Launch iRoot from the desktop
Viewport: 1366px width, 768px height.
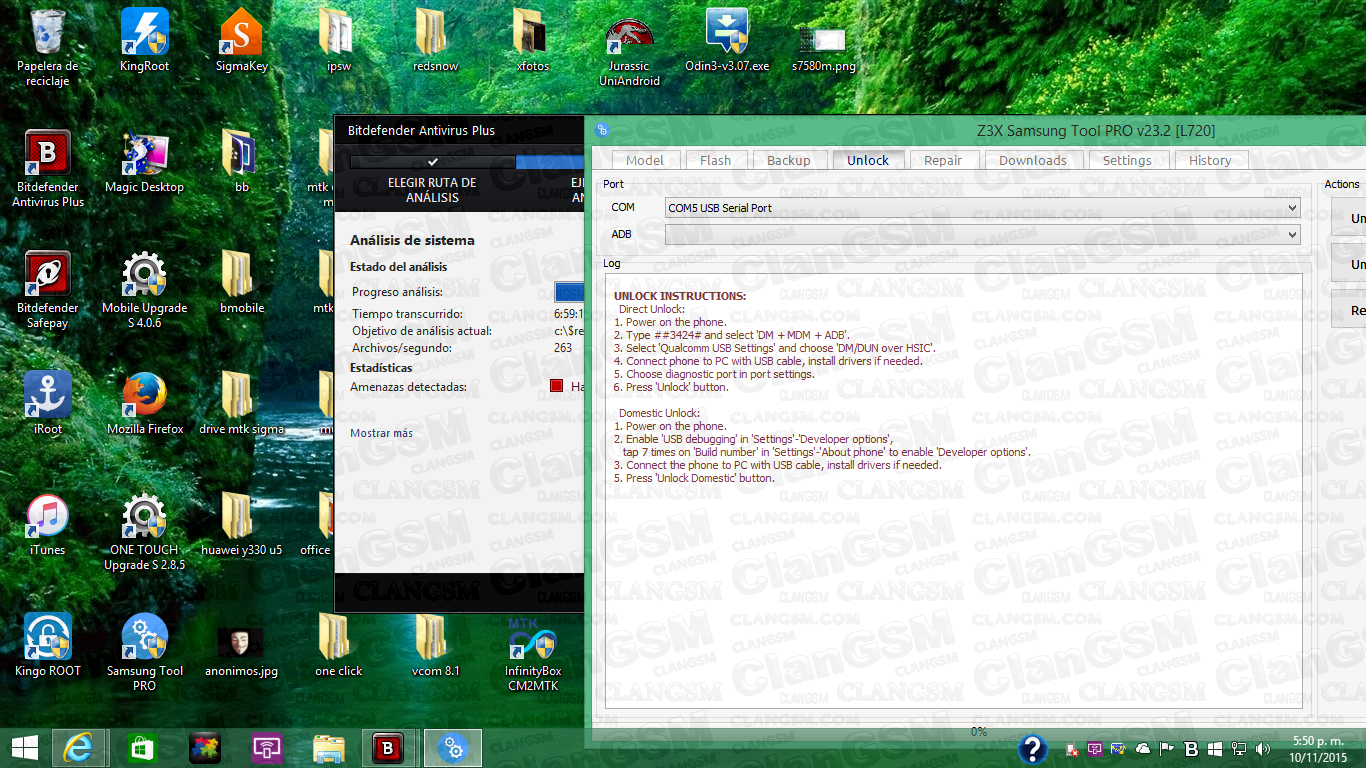47,403
